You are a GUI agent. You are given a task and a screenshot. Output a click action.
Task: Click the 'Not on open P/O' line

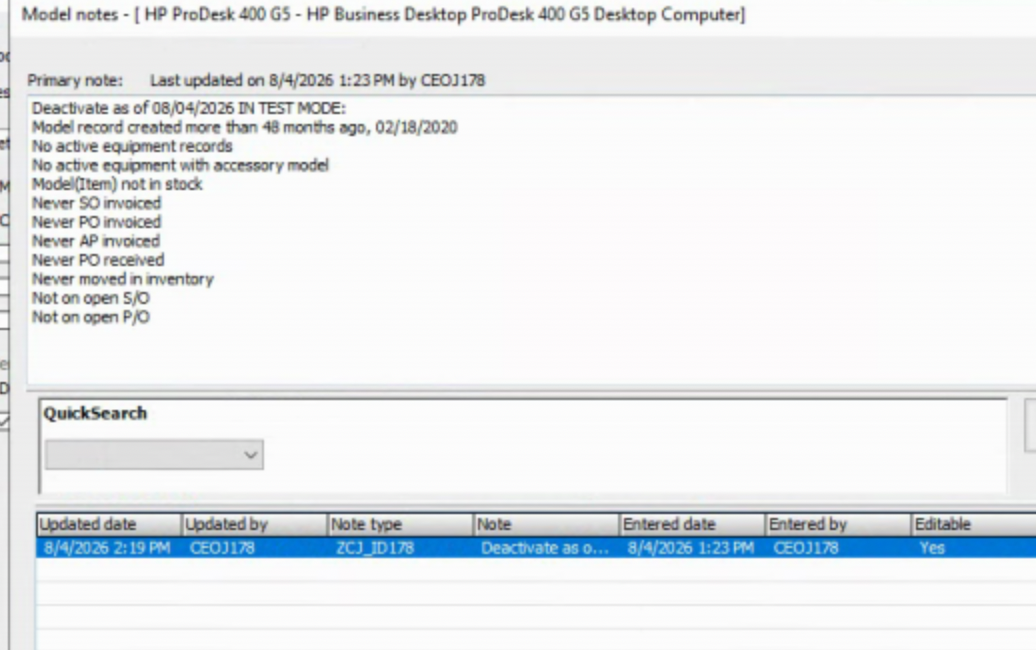(91, 317)
